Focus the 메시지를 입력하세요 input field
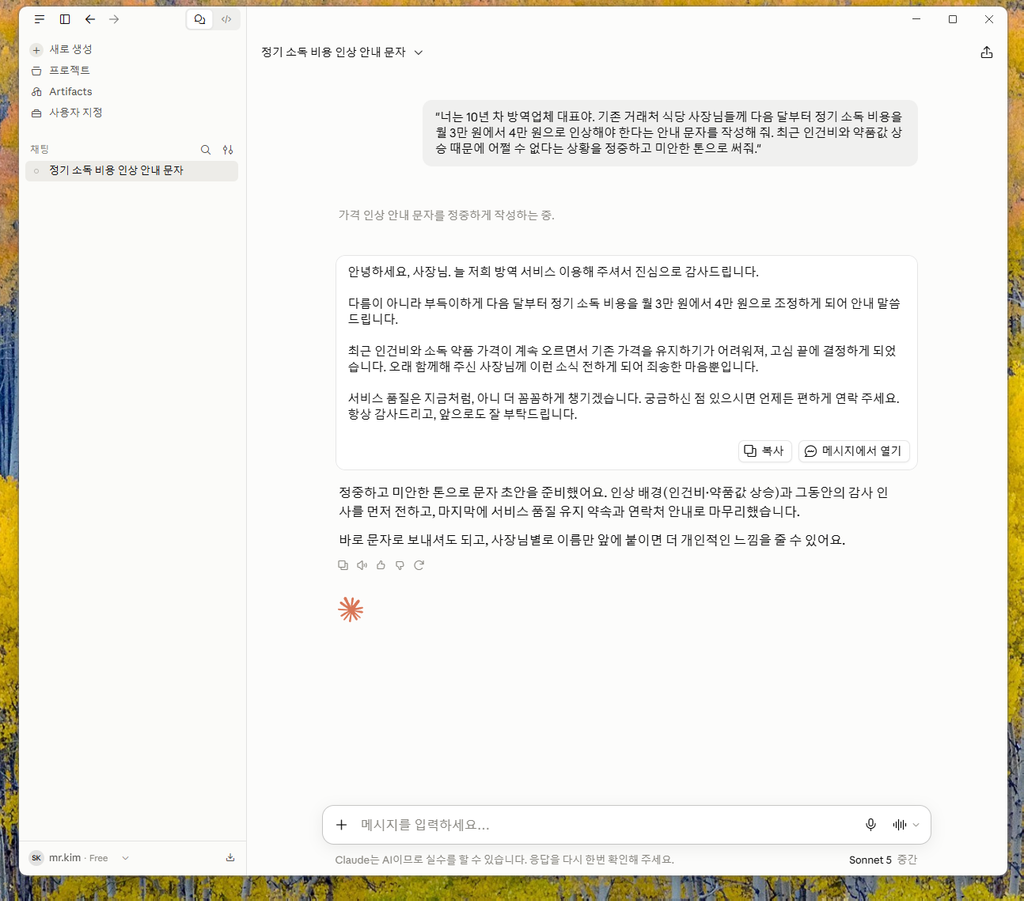The image size is (1024, 901). tap(607, 825)
